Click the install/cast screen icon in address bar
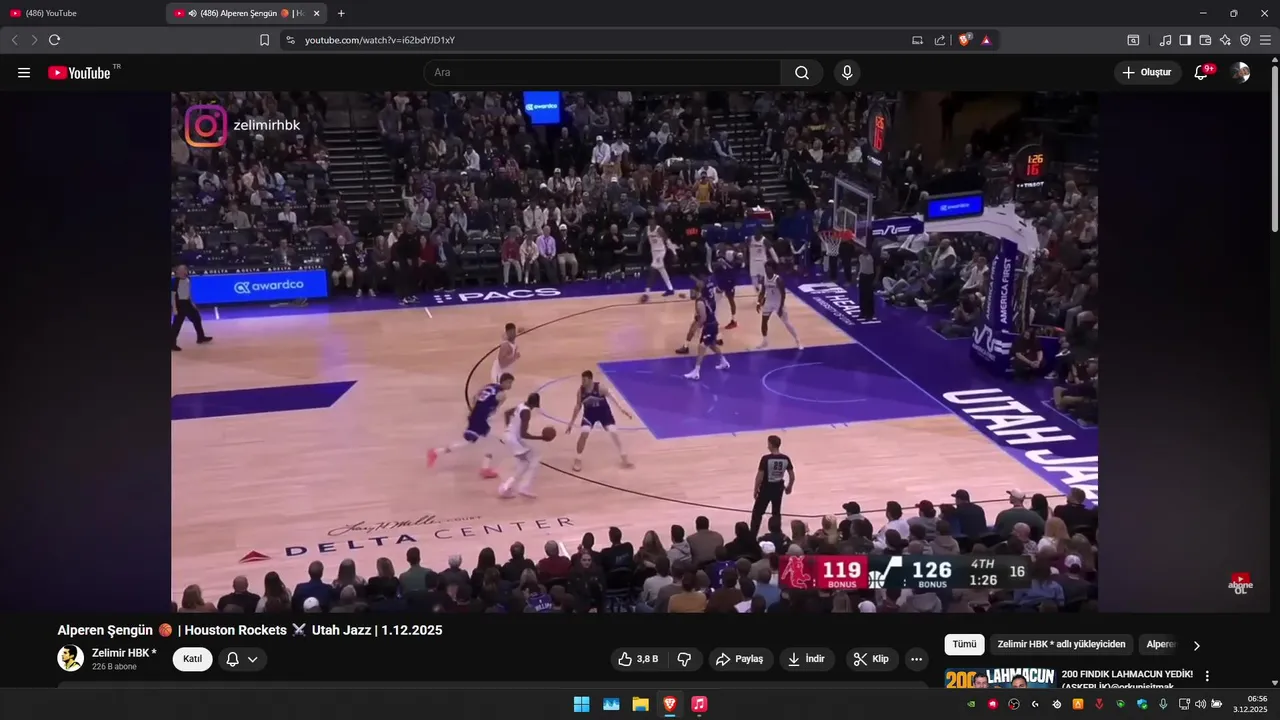This screenshot has width=1280, height=720. [917, 40]
